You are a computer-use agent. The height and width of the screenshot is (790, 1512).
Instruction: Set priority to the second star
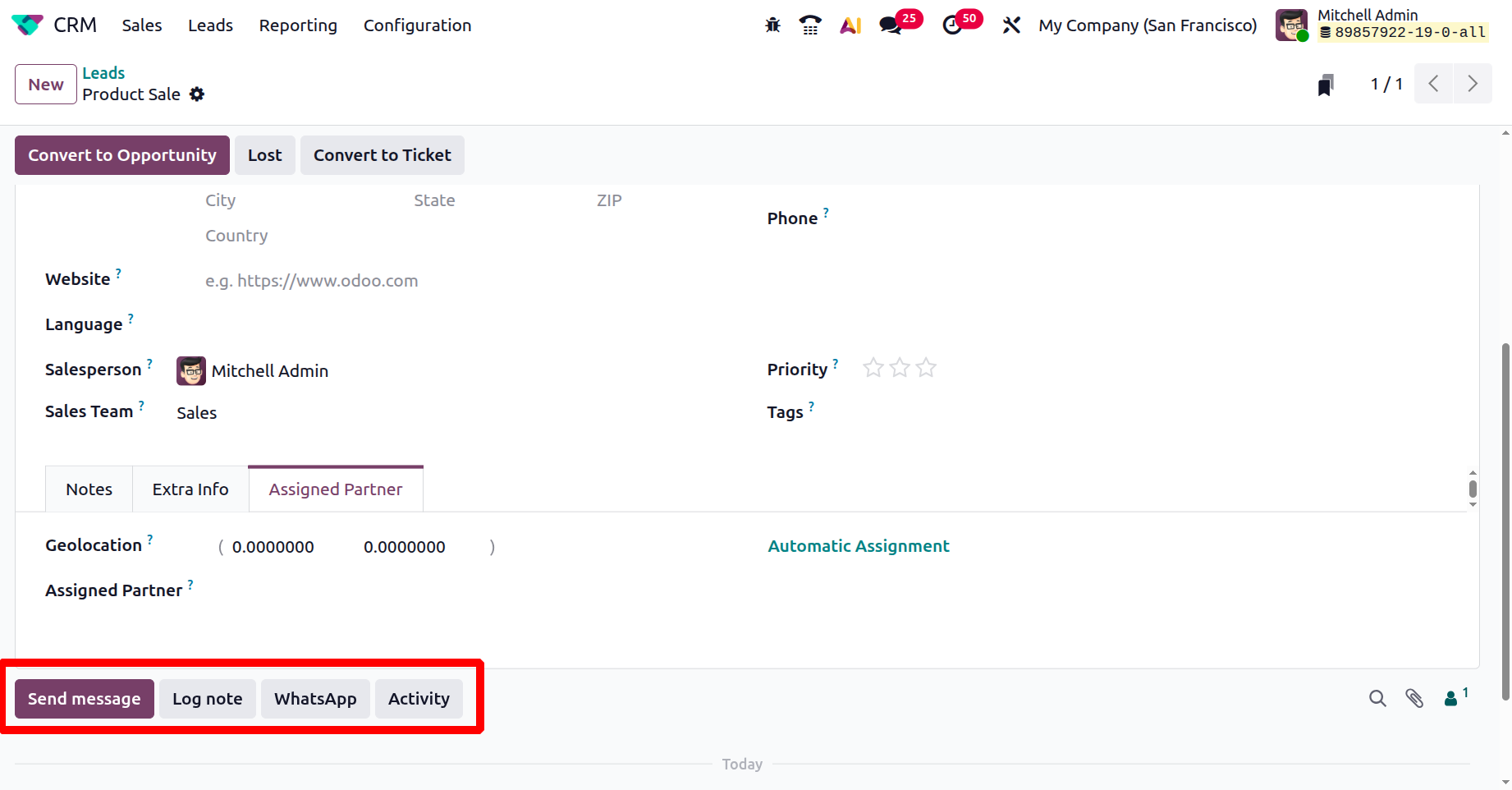900,368
